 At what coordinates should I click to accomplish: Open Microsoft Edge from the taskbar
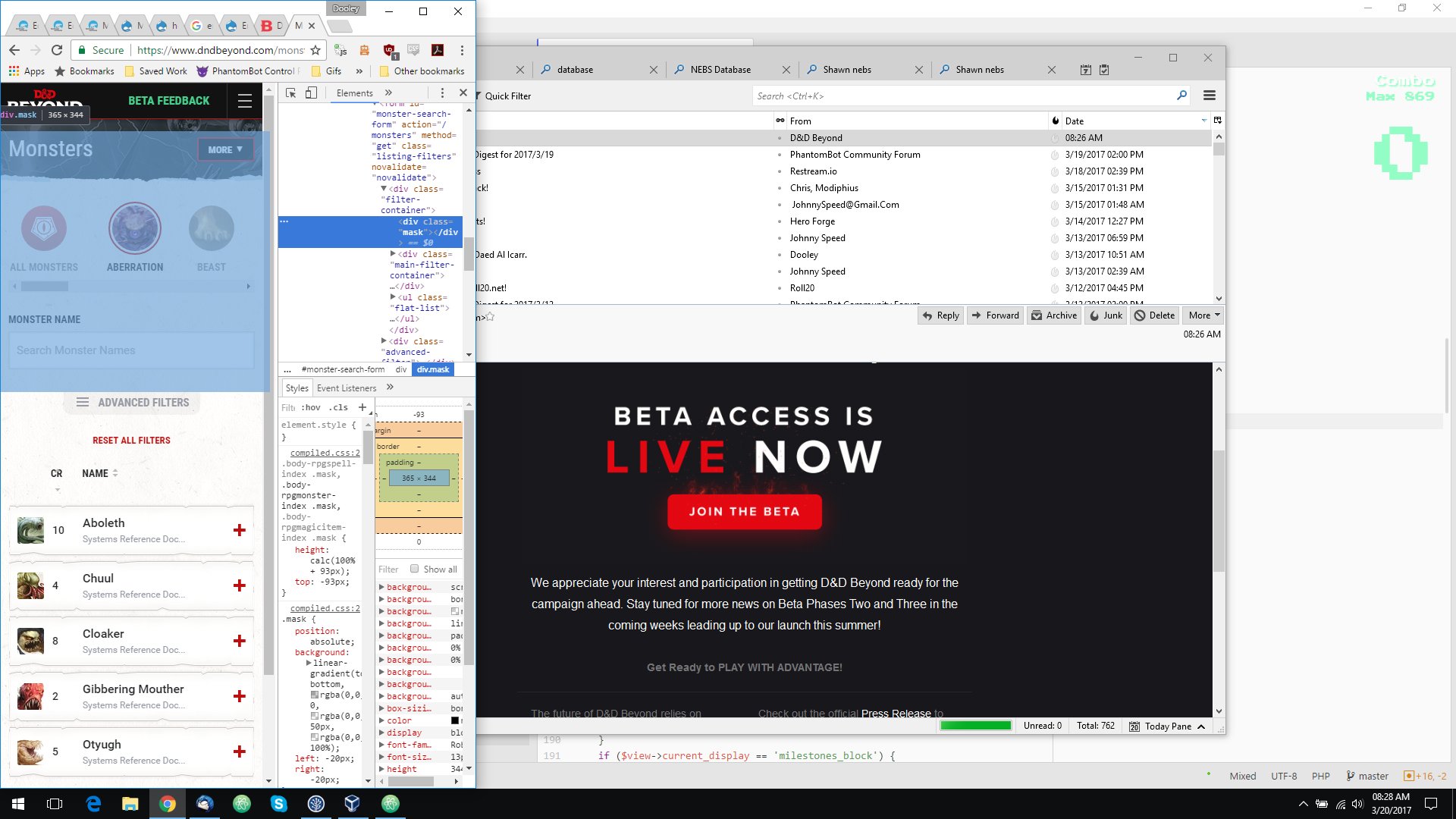93,804
